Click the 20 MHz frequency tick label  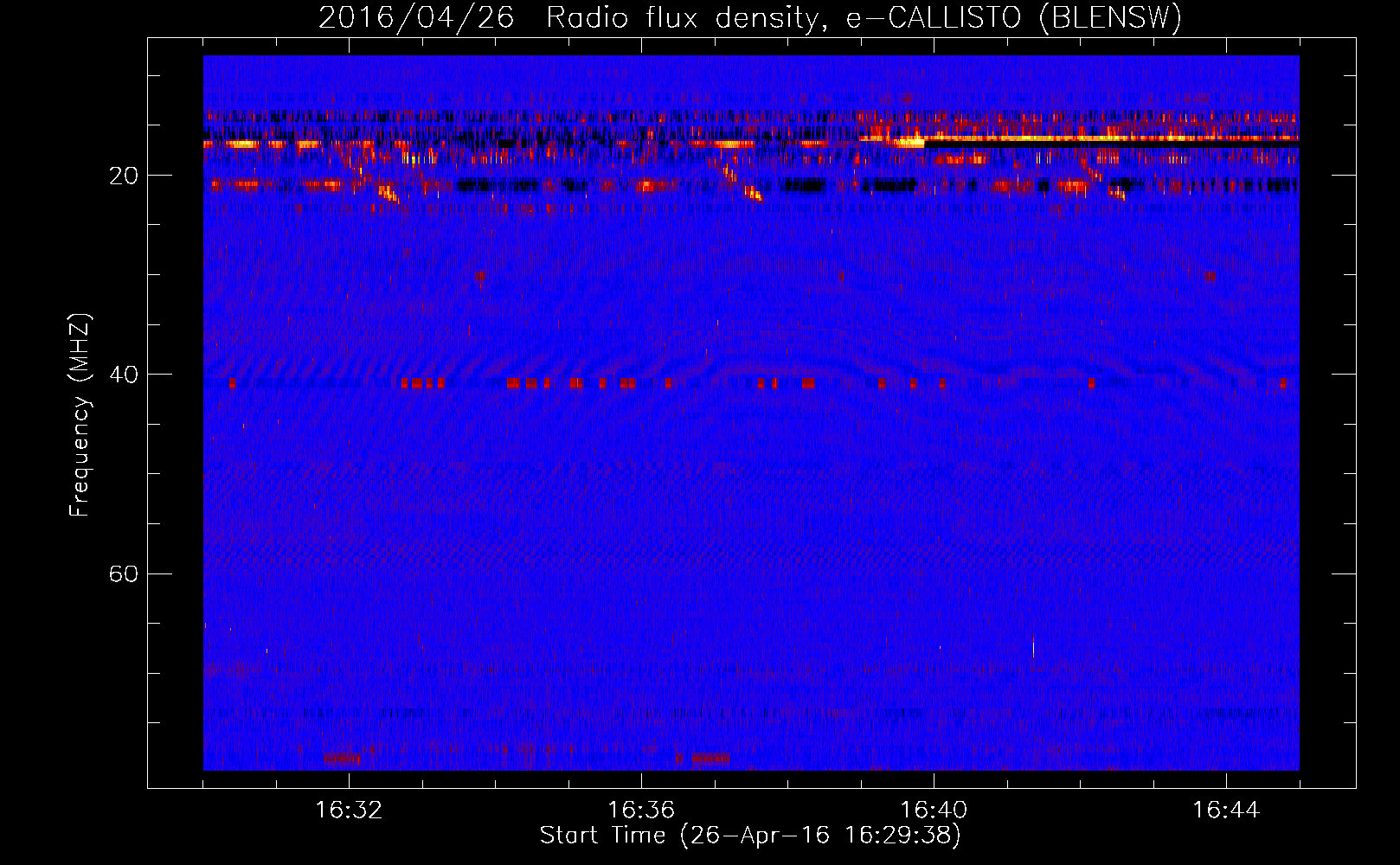coord(123,176)
